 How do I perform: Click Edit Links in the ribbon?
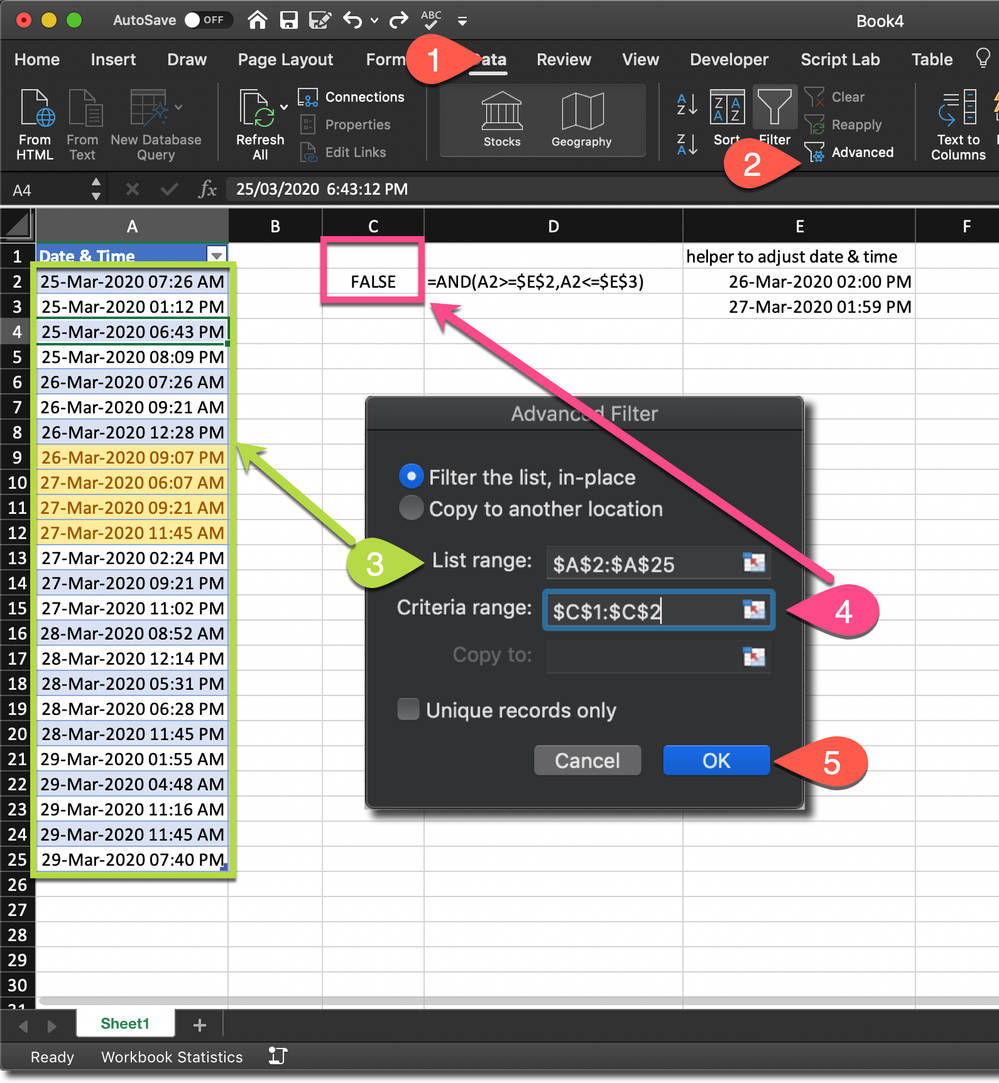(x=343, y=153)
